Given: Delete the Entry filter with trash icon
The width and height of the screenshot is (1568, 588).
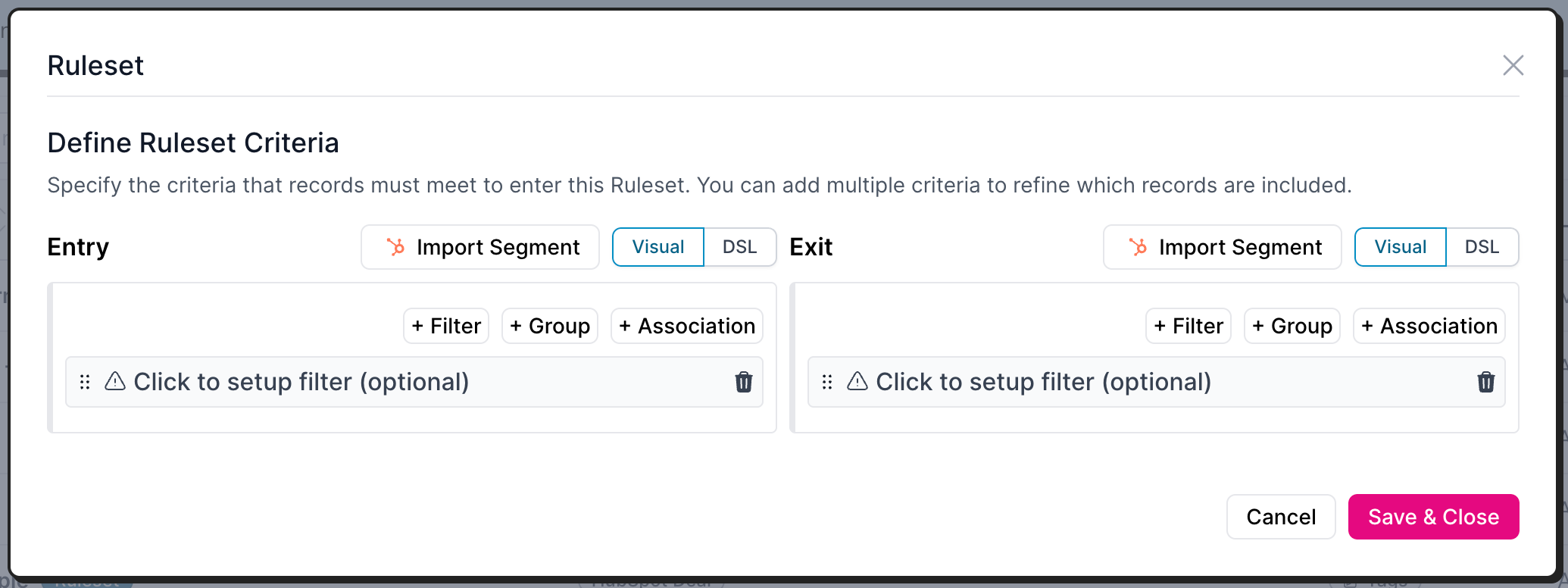Looking at the screenshot, I should click(x=744, y=382).
